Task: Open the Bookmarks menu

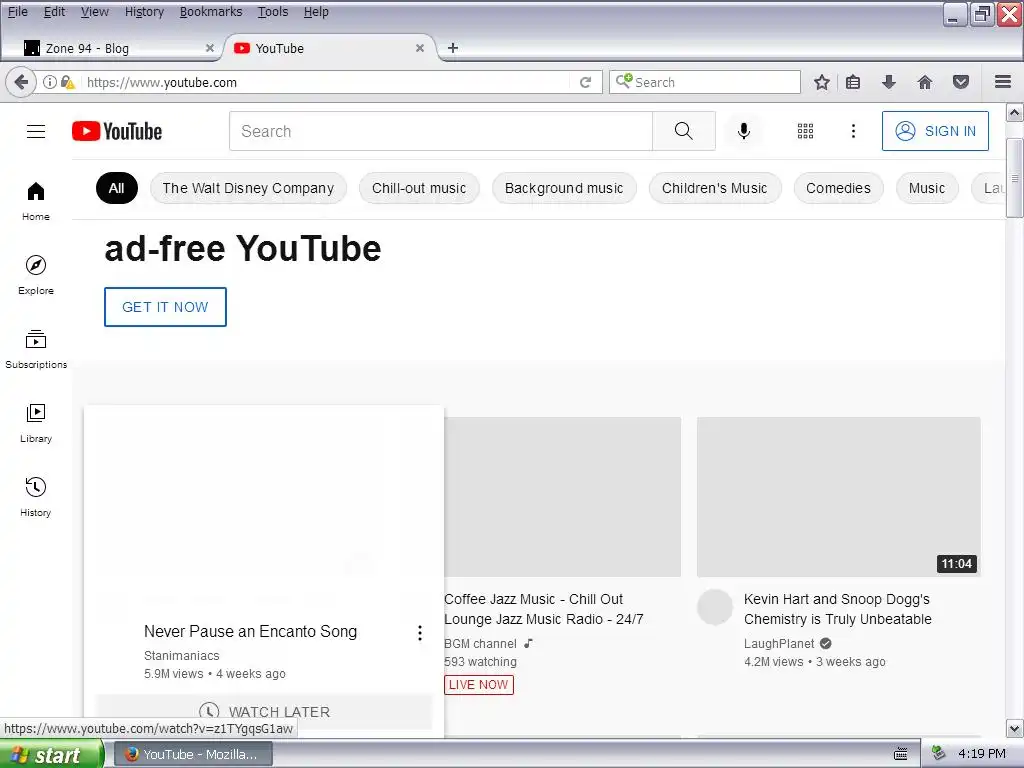Action: tap(211, 12)
